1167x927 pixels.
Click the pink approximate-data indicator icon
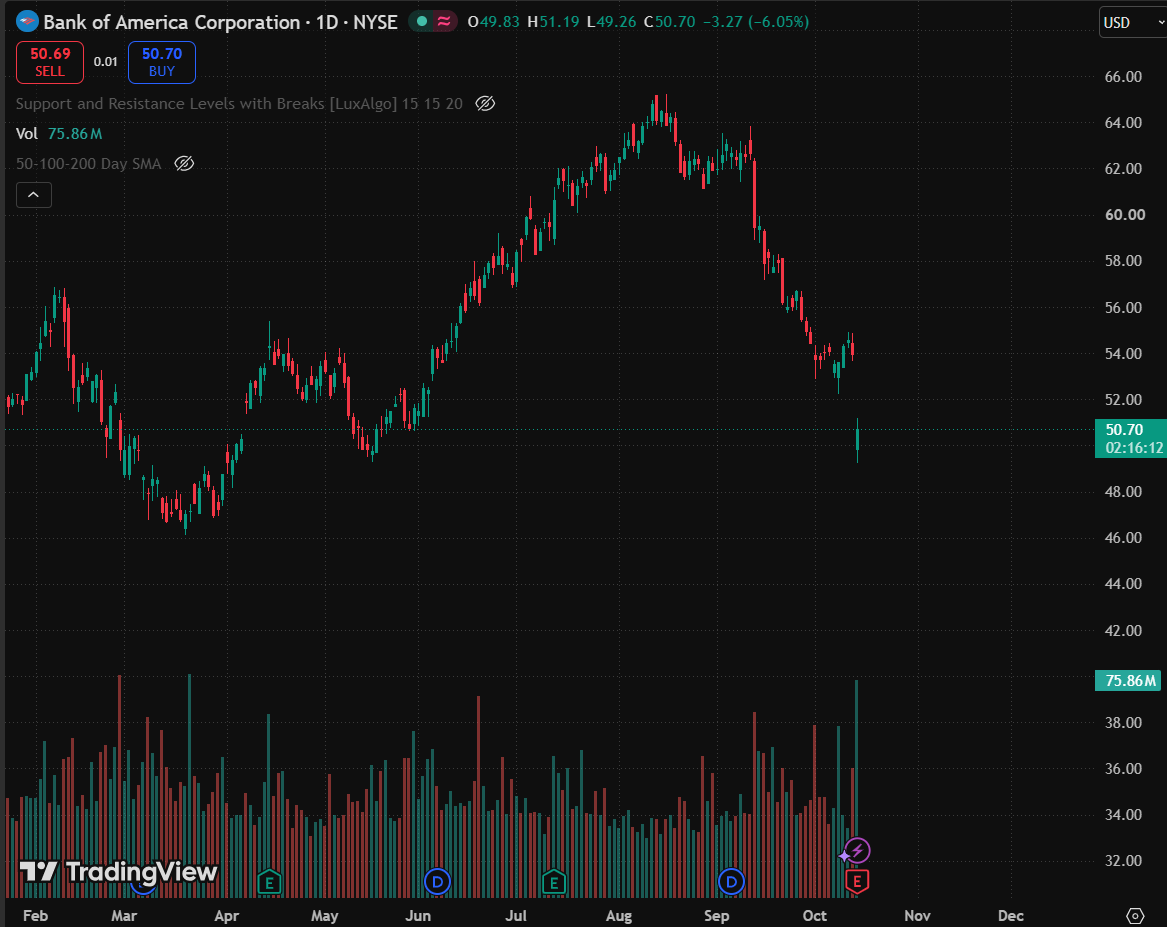tap(444, 22)
